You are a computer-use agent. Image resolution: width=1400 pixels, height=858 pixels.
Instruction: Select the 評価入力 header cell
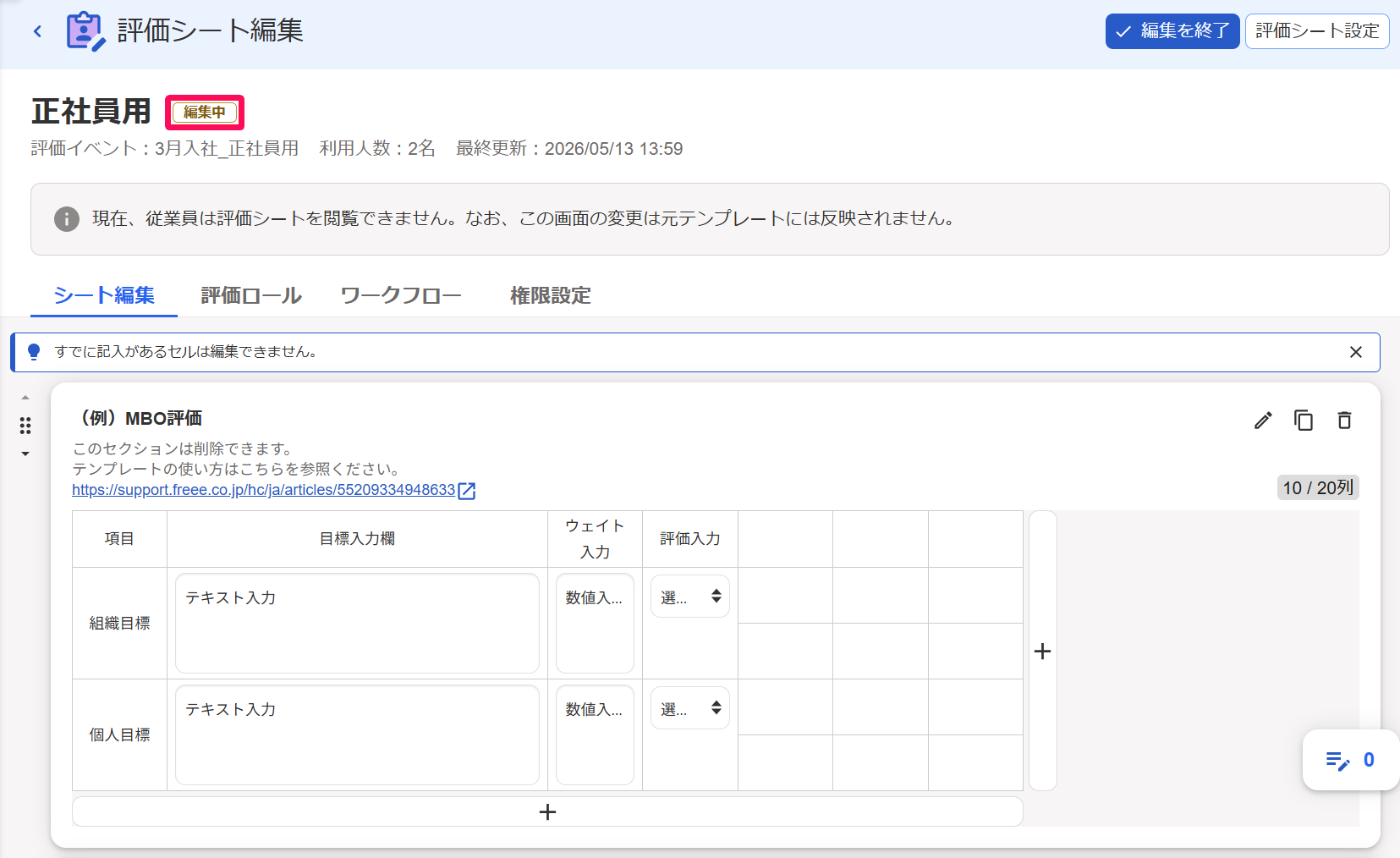tap(690, 539)
